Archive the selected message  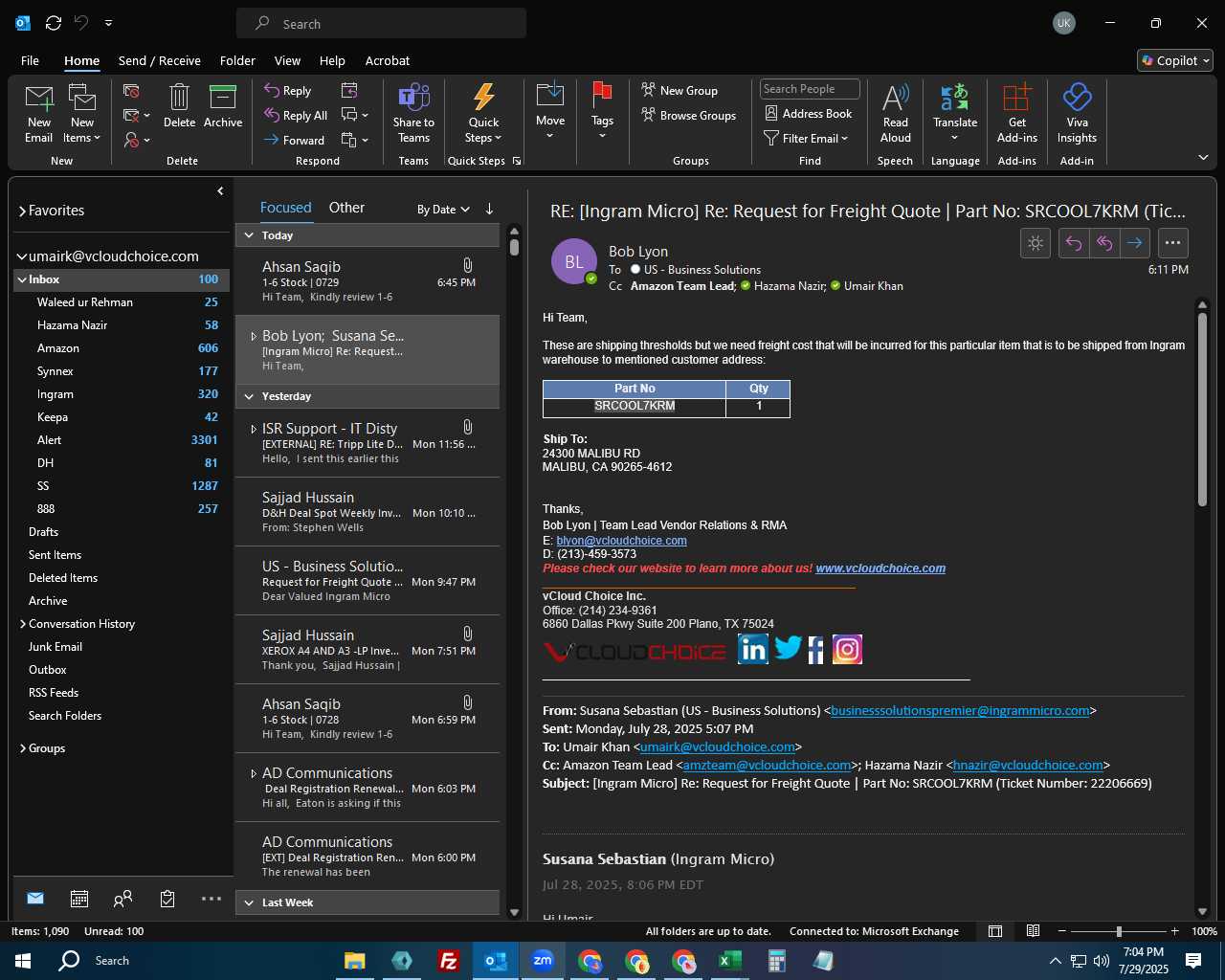pyautogui.click(x=223, y=105)
